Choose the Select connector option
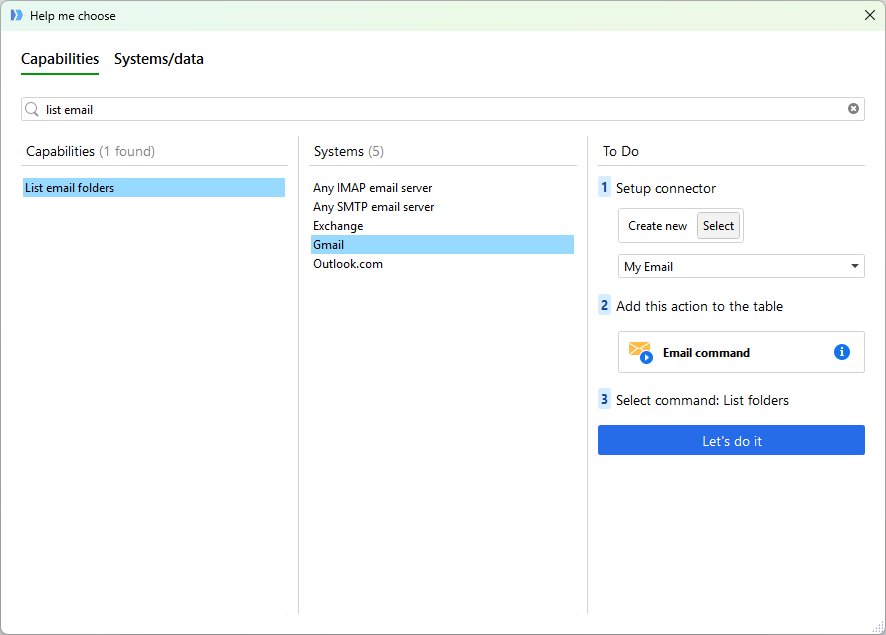 tap(718, 226)
